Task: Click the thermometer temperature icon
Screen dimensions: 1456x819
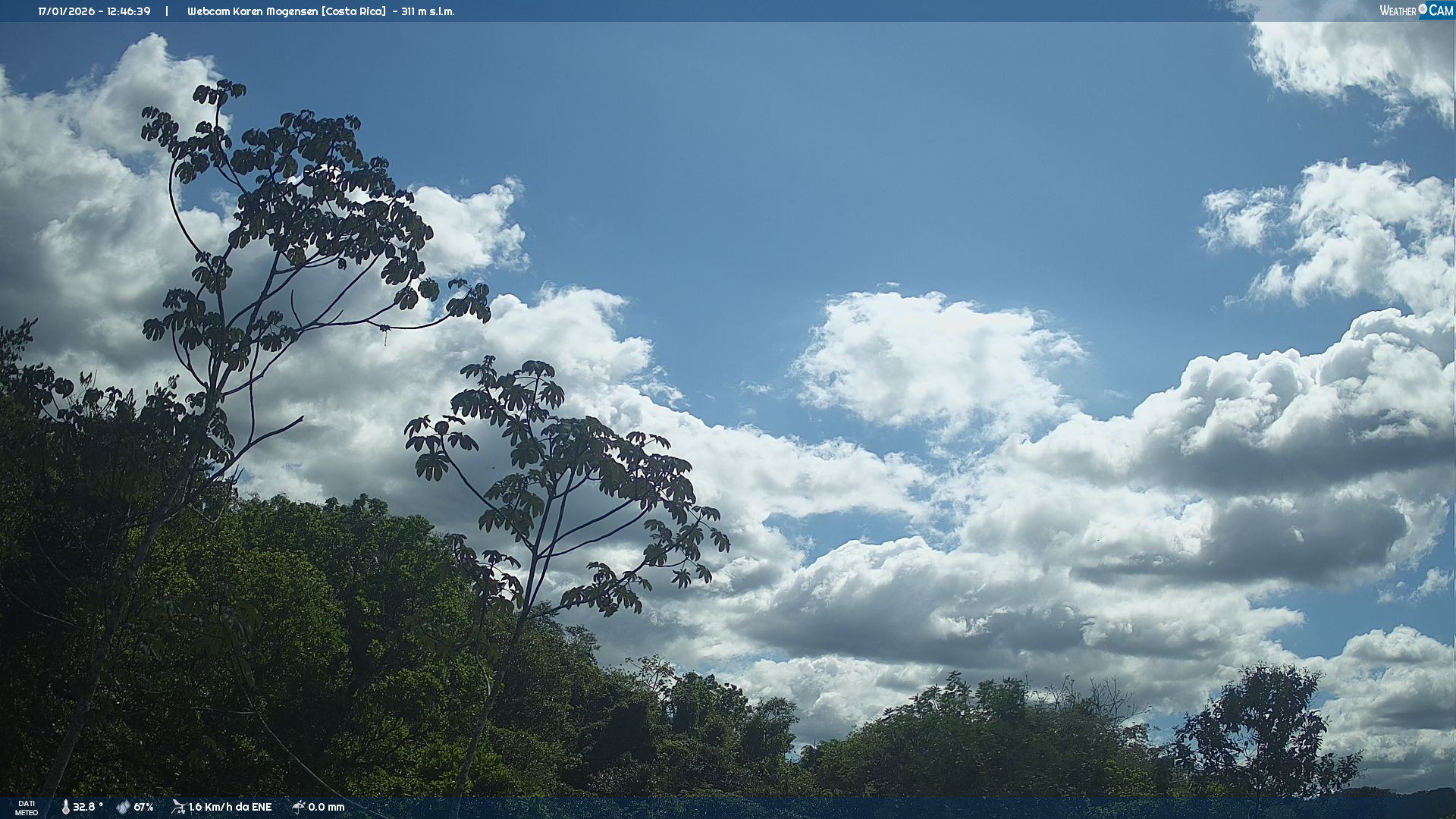Action: point(65,807)
